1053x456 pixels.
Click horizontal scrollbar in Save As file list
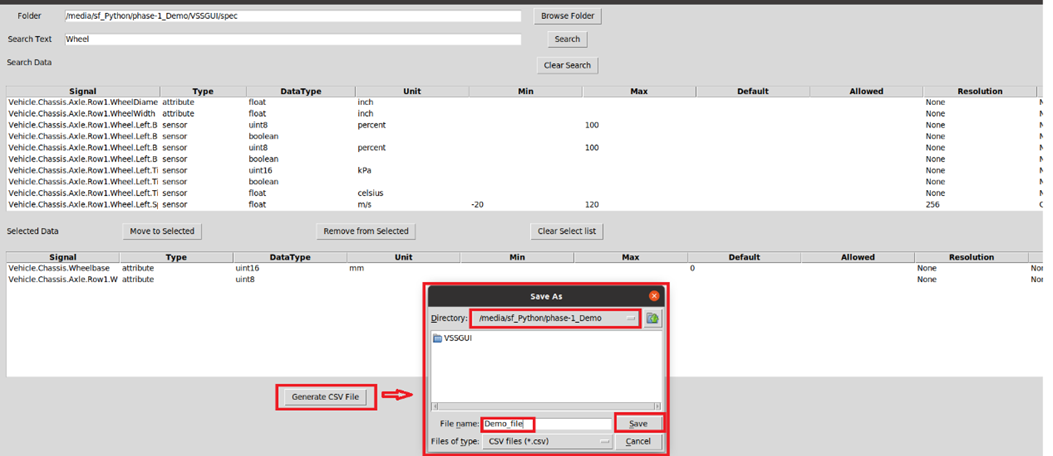[x=546, y=406]
